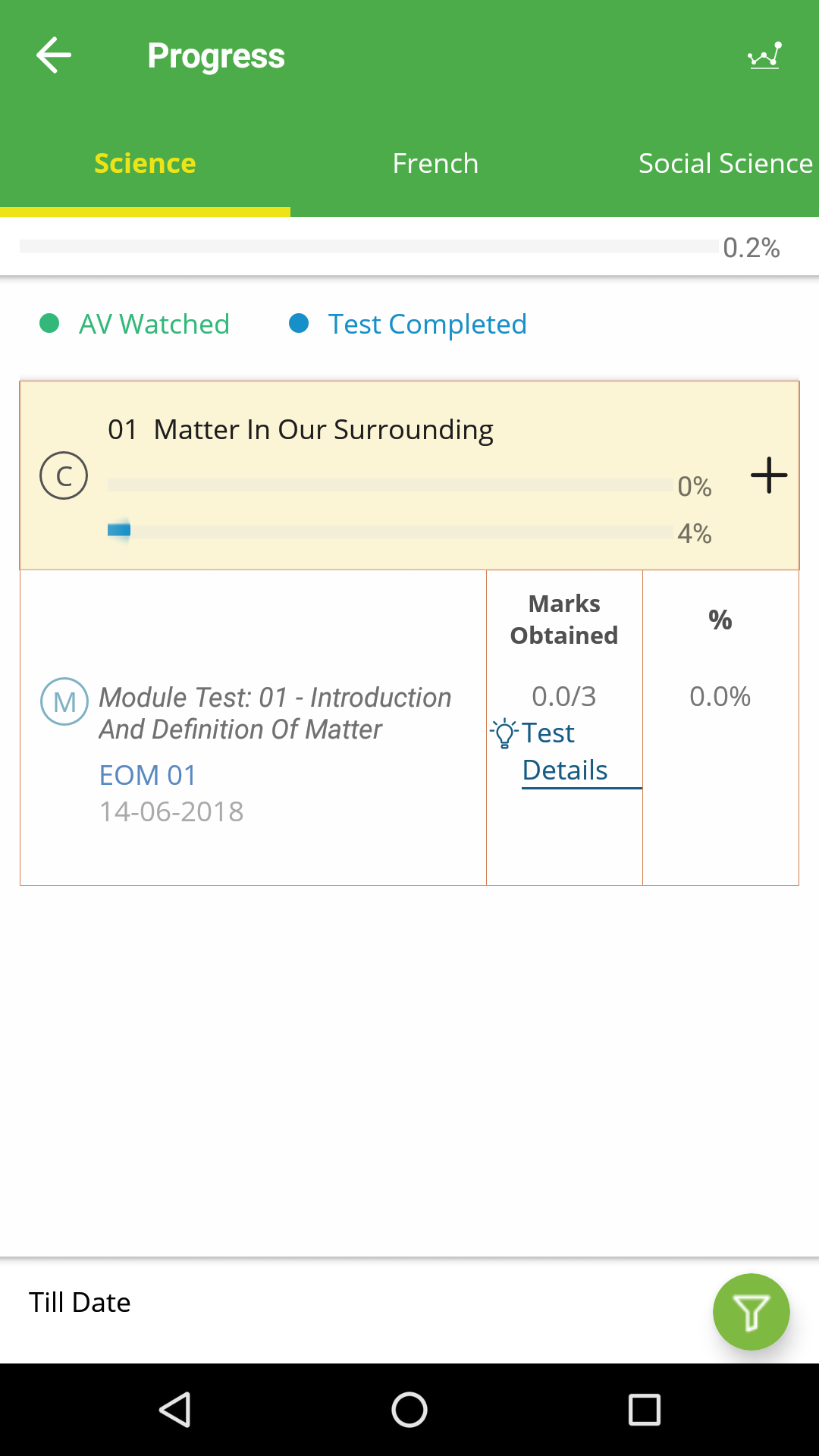
Task: Select the Science tab
Action: [145, 163]
